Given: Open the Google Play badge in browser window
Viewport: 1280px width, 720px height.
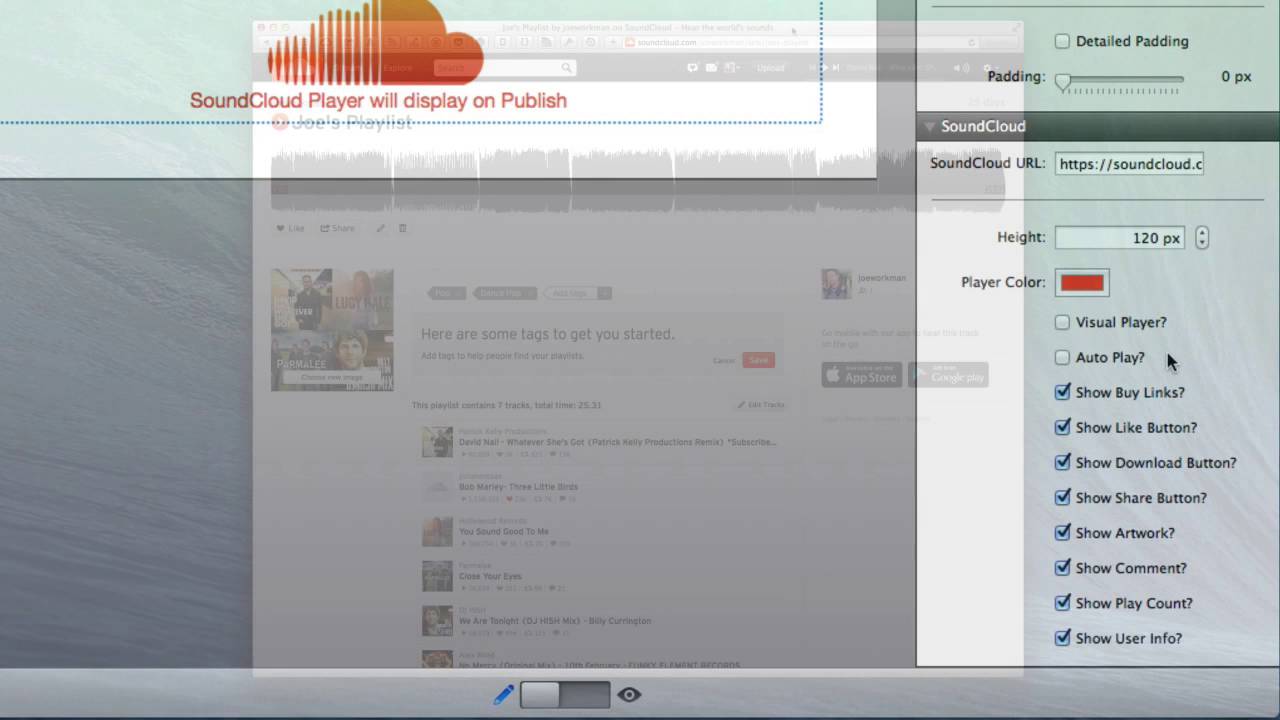Looking at the screenshot, I should click(x=948, y=375).
